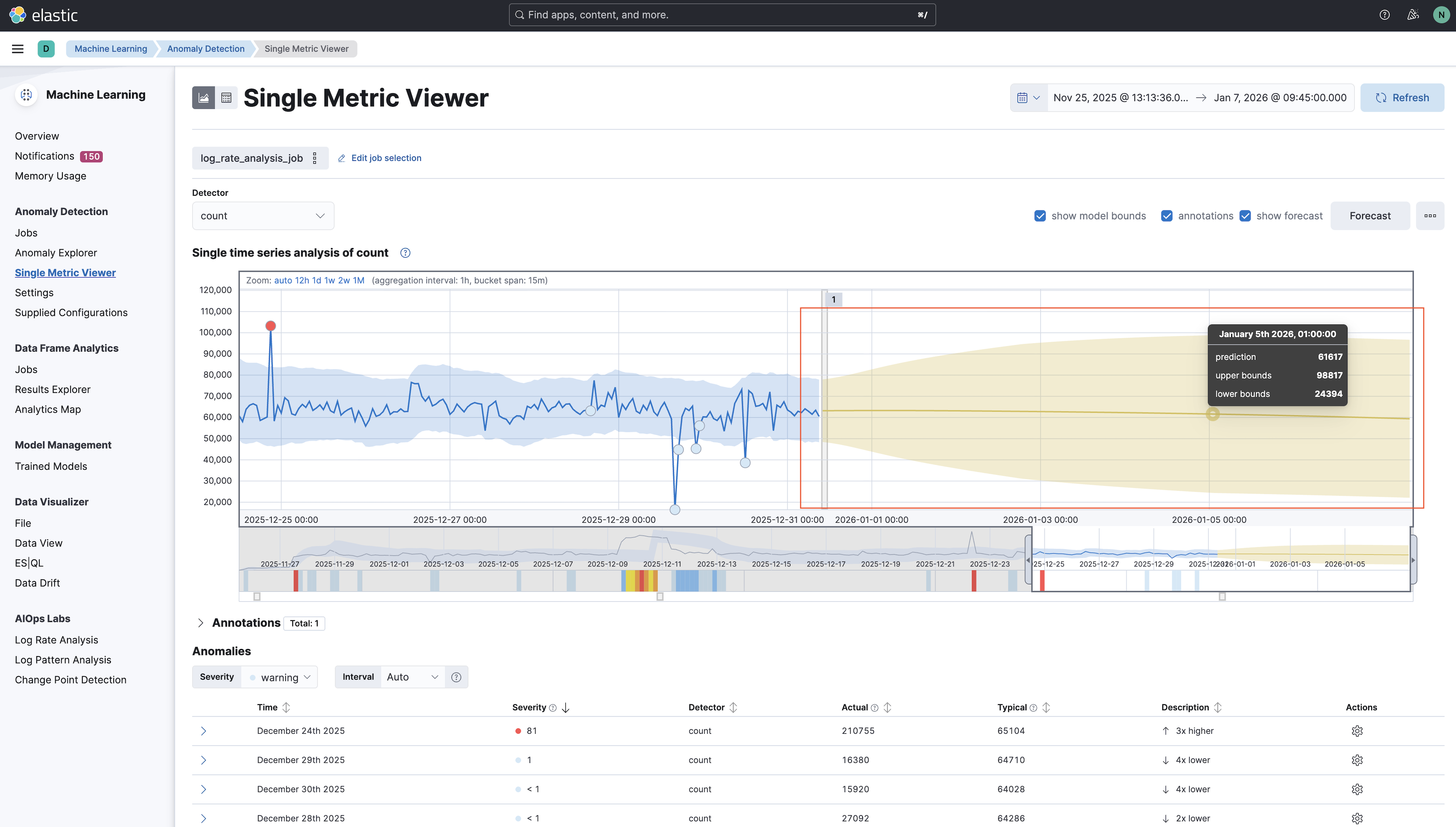Image resolution: width=1456 pixels, height=827 pixels.
Task: Open the newsfeed celebration icon
Action: click(x=1413, y=15)
